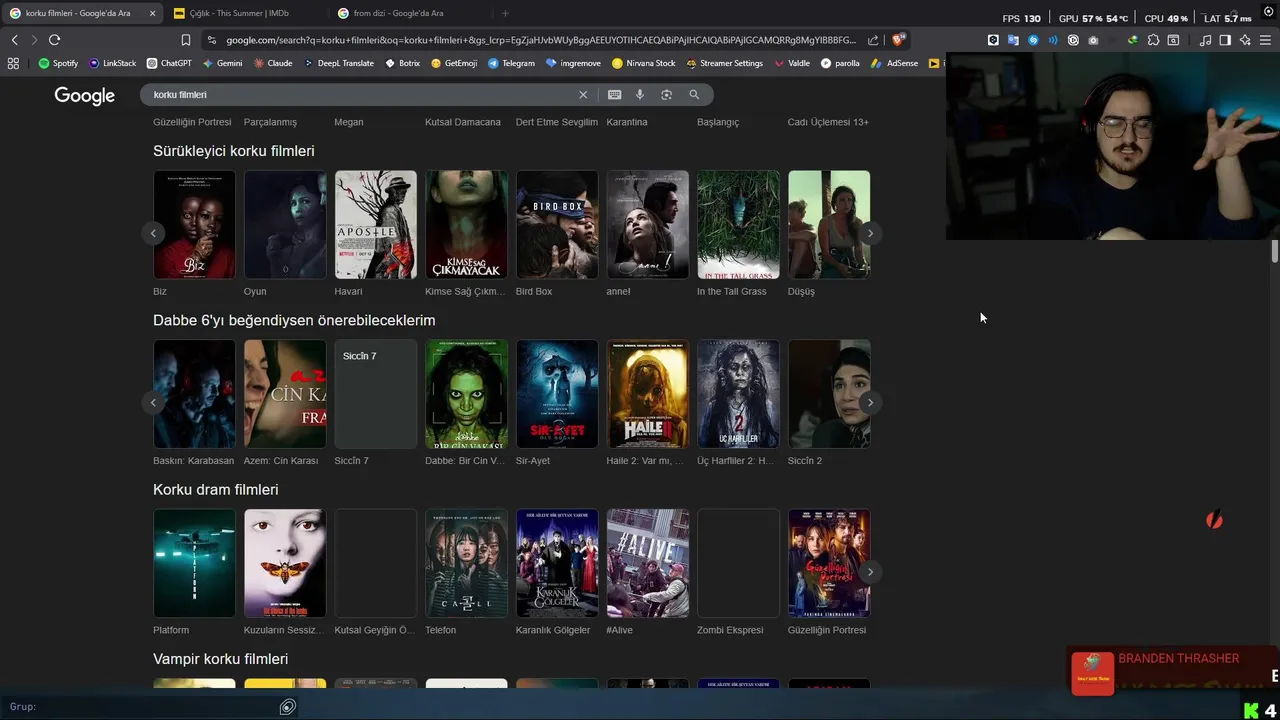Open the Sir-Ayet movie poster
The width and height of the screenshot is (1280, 720).
(x=557, y=394)
